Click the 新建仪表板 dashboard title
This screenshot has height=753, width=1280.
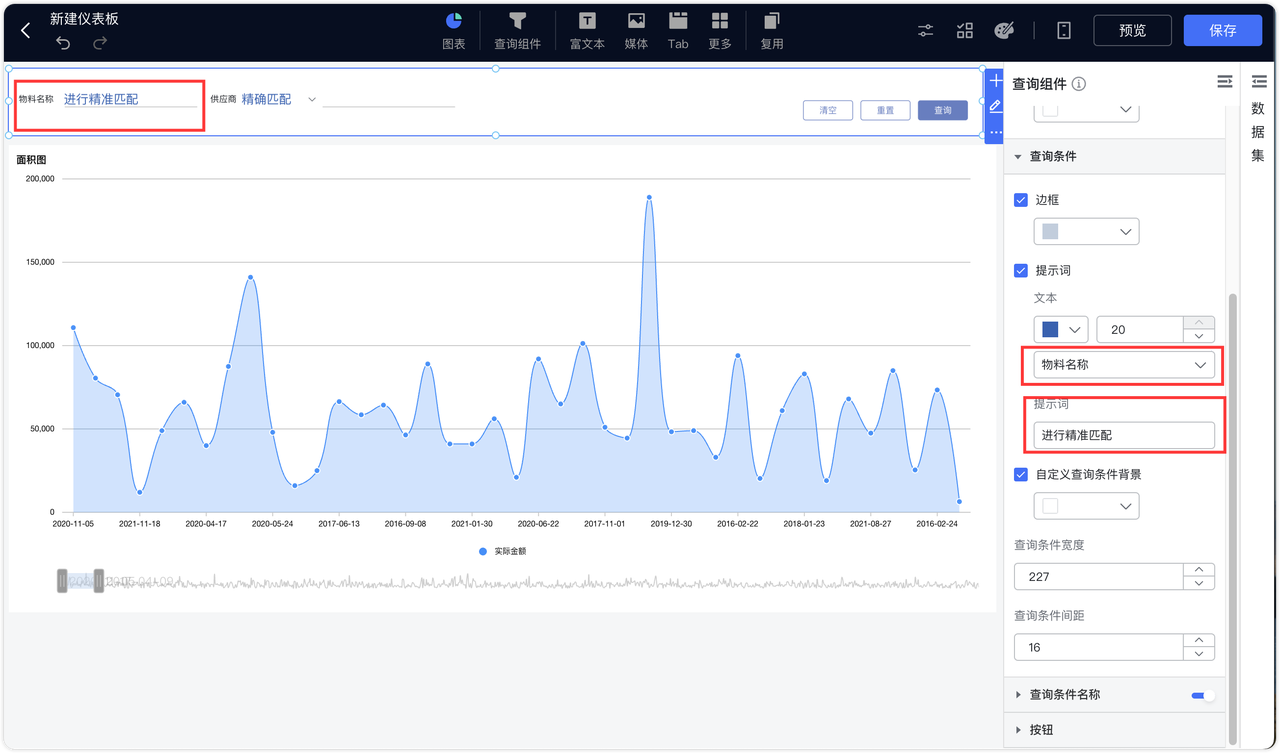[x=84, y=19]
